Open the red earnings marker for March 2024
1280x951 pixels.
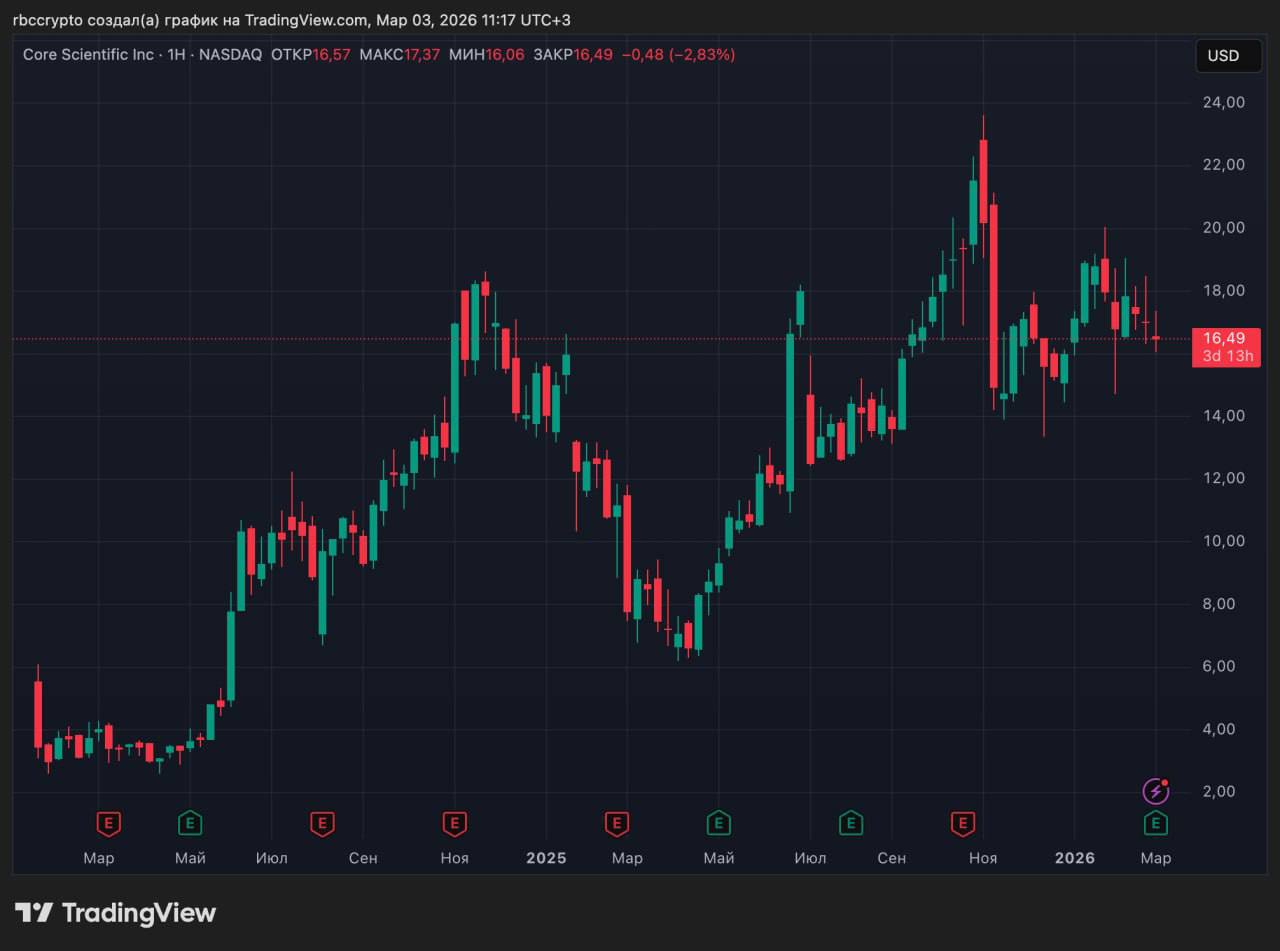pyautogui.click(x=108, y=824)
